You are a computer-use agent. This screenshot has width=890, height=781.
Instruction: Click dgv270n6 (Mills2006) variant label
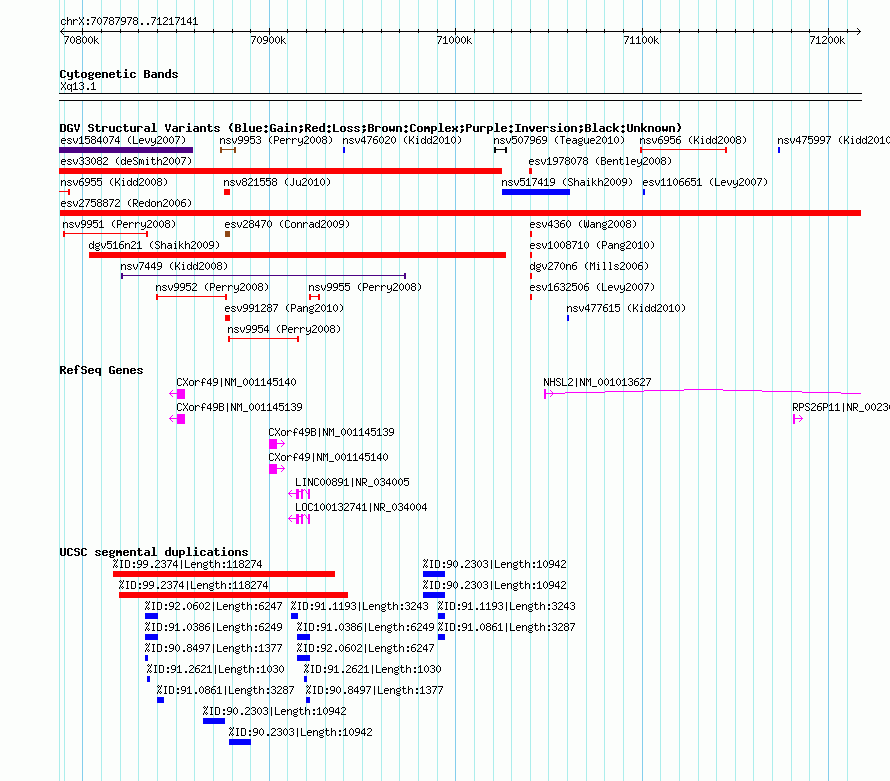[589, 266]
